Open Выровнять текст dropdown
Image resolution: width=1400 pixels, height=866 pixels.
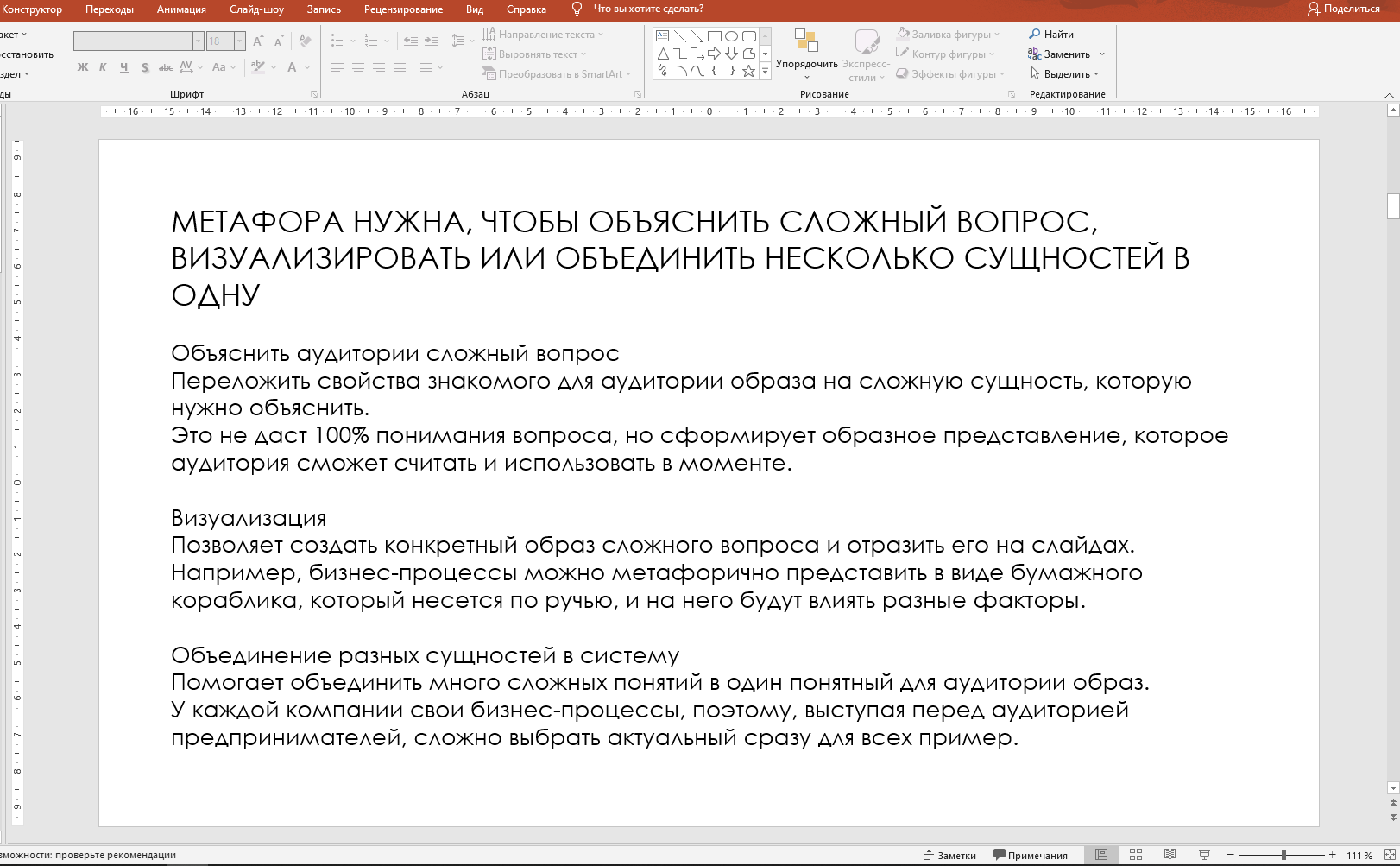pos(534,54)
